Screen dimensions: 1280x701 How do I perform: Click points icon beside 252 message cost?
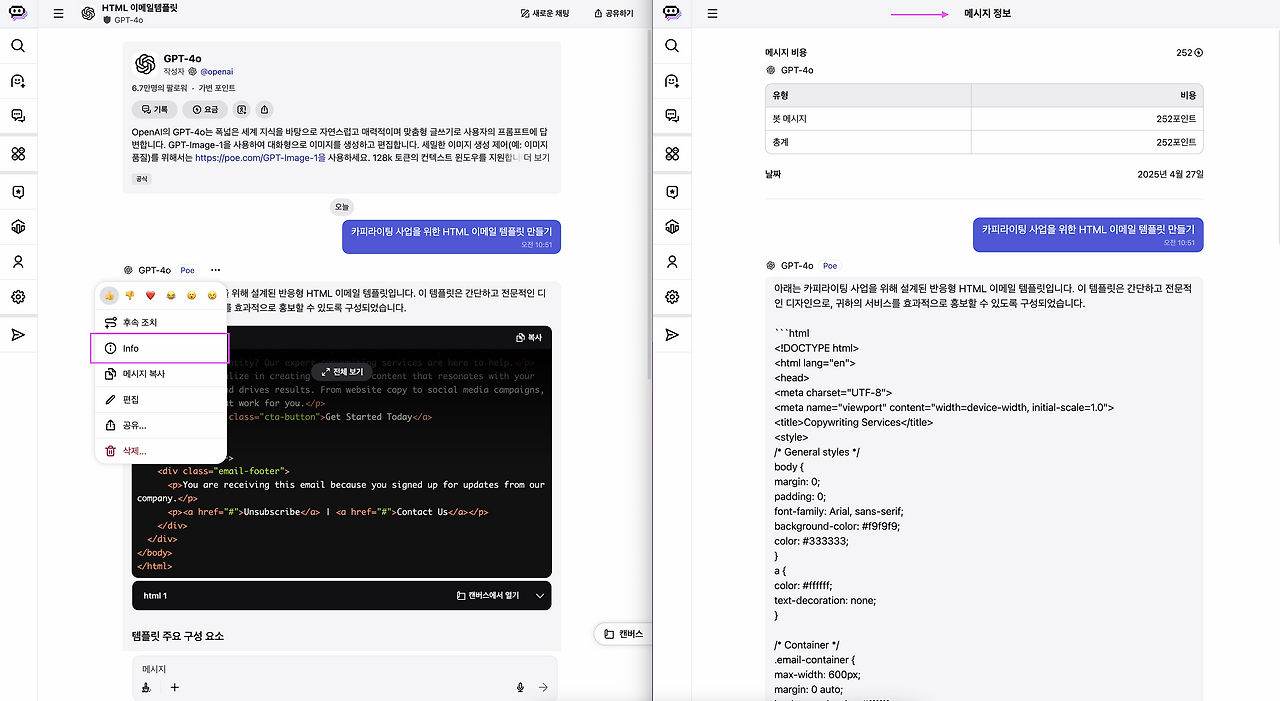coord(1199,53)
